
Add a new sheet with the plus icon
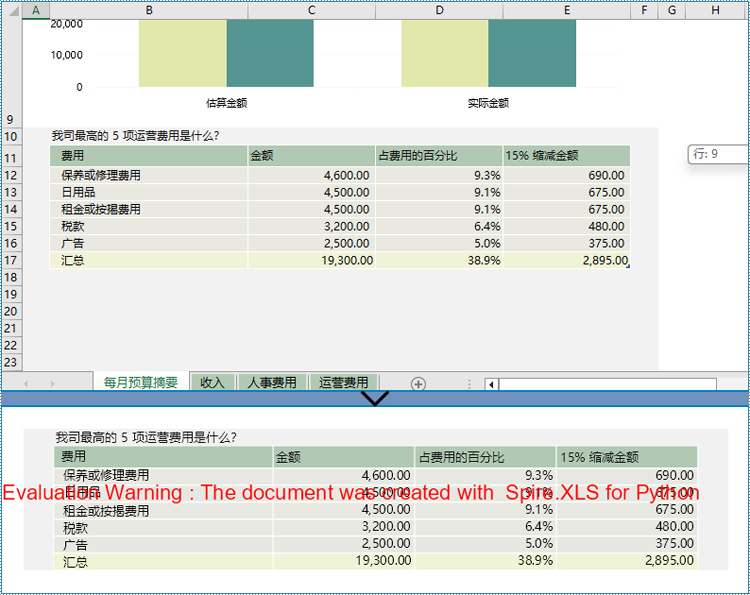(418, 384)
